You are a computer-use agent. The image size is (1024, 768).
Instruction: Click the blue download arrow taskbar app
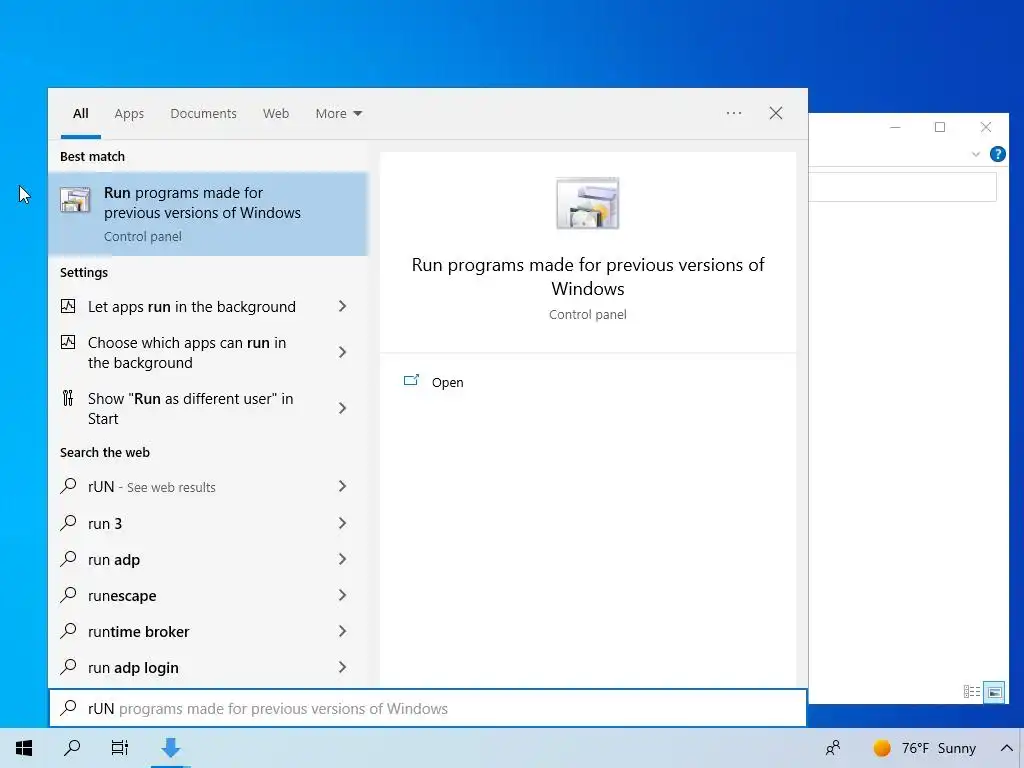(171, 748)
